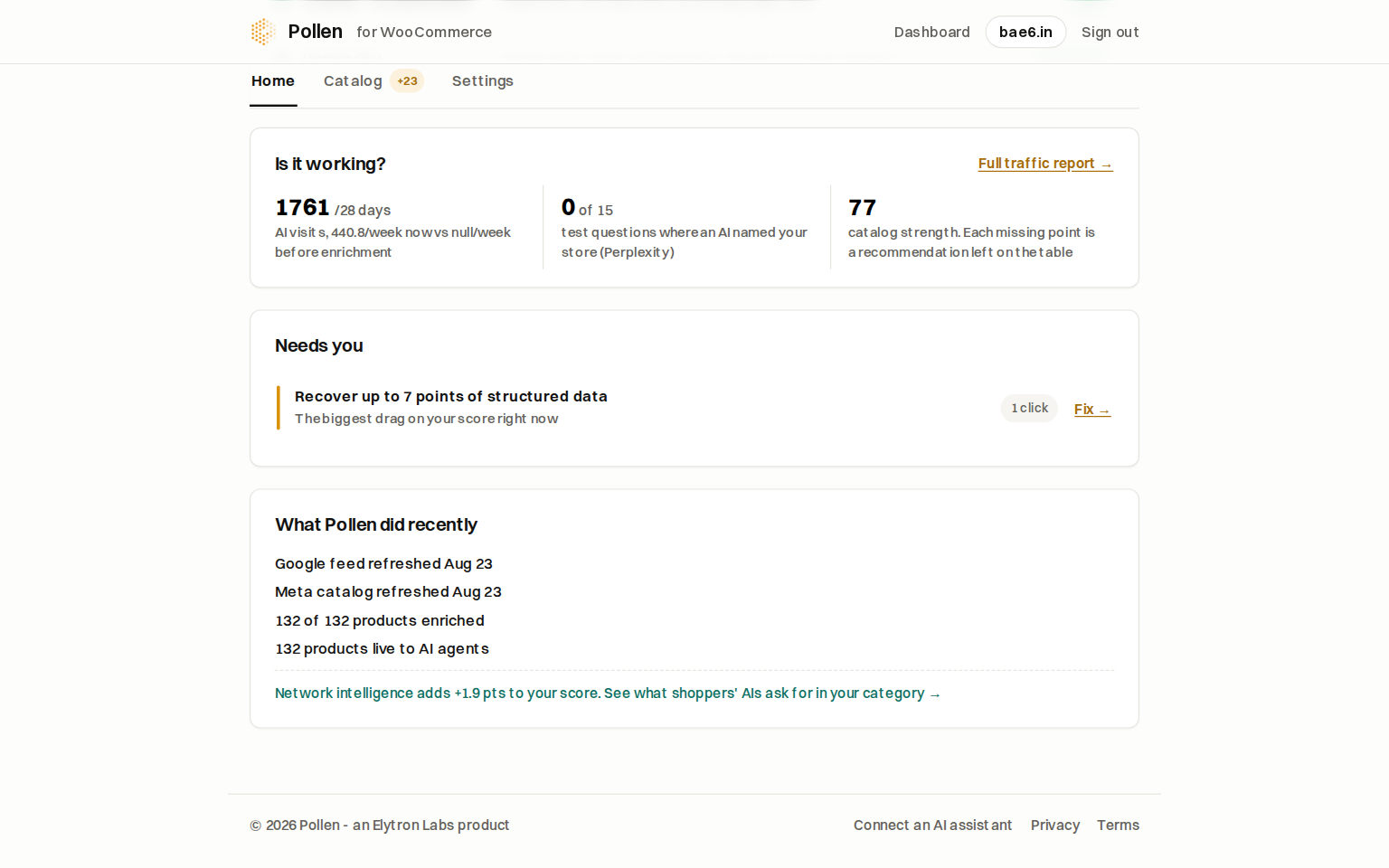Open the Privacy footer link
1389x868 pixels.
click(x=1054, y=825)
